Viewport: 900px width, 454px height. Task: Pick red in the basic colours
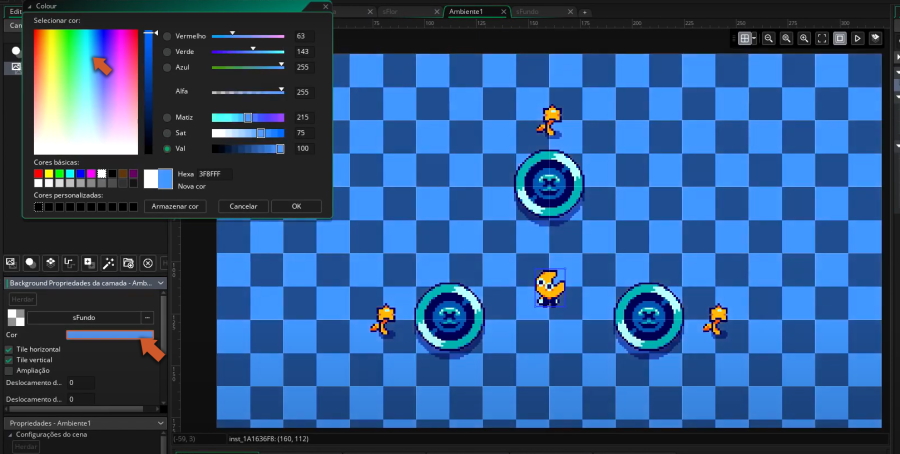tap(38, 173)
